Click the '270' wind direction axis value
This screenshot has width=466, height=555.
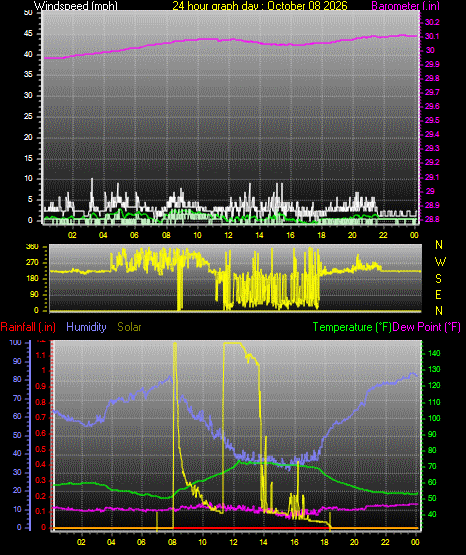[33, 263]
